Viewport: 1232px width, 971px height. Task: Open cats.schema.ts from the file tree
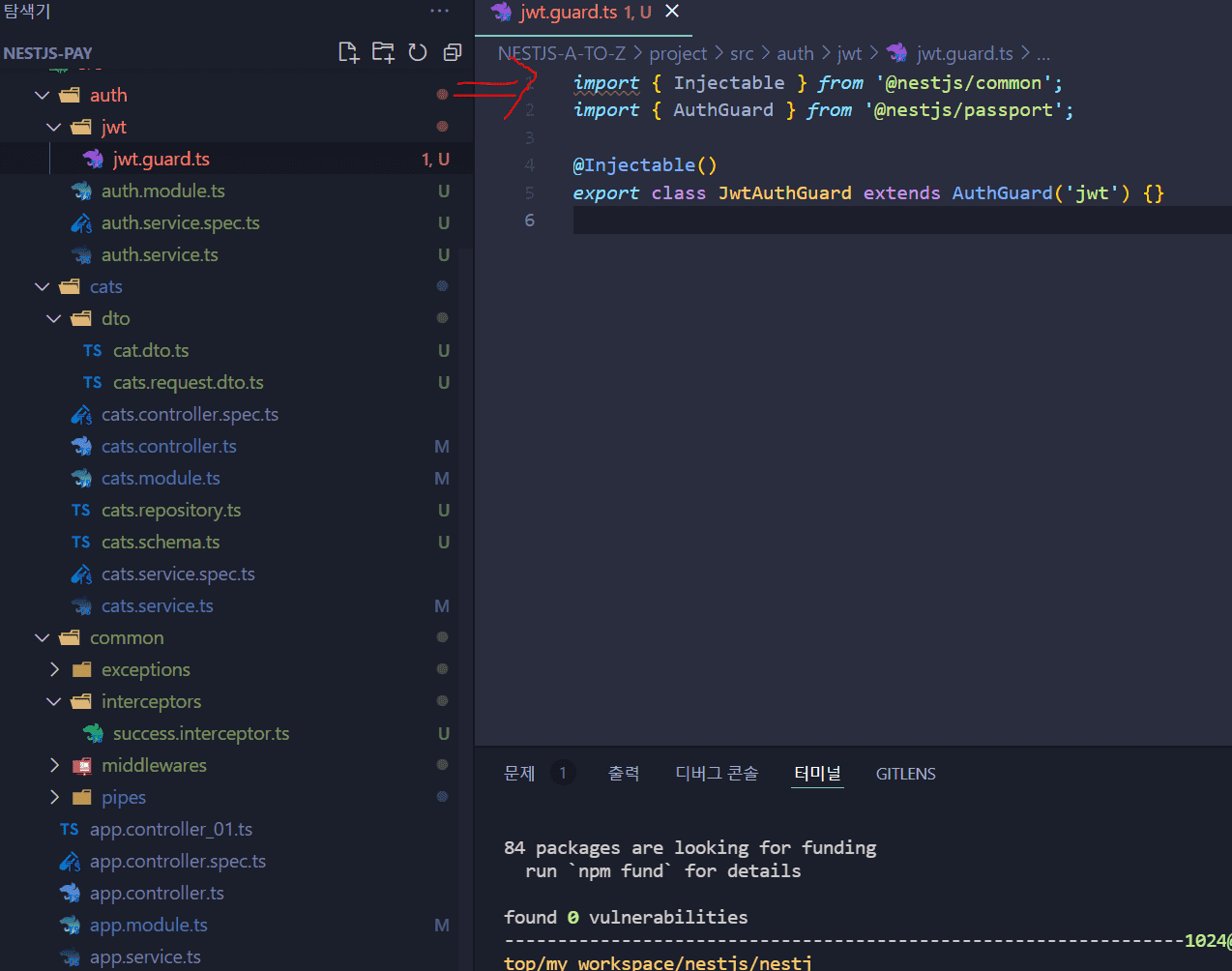(161, 542)
